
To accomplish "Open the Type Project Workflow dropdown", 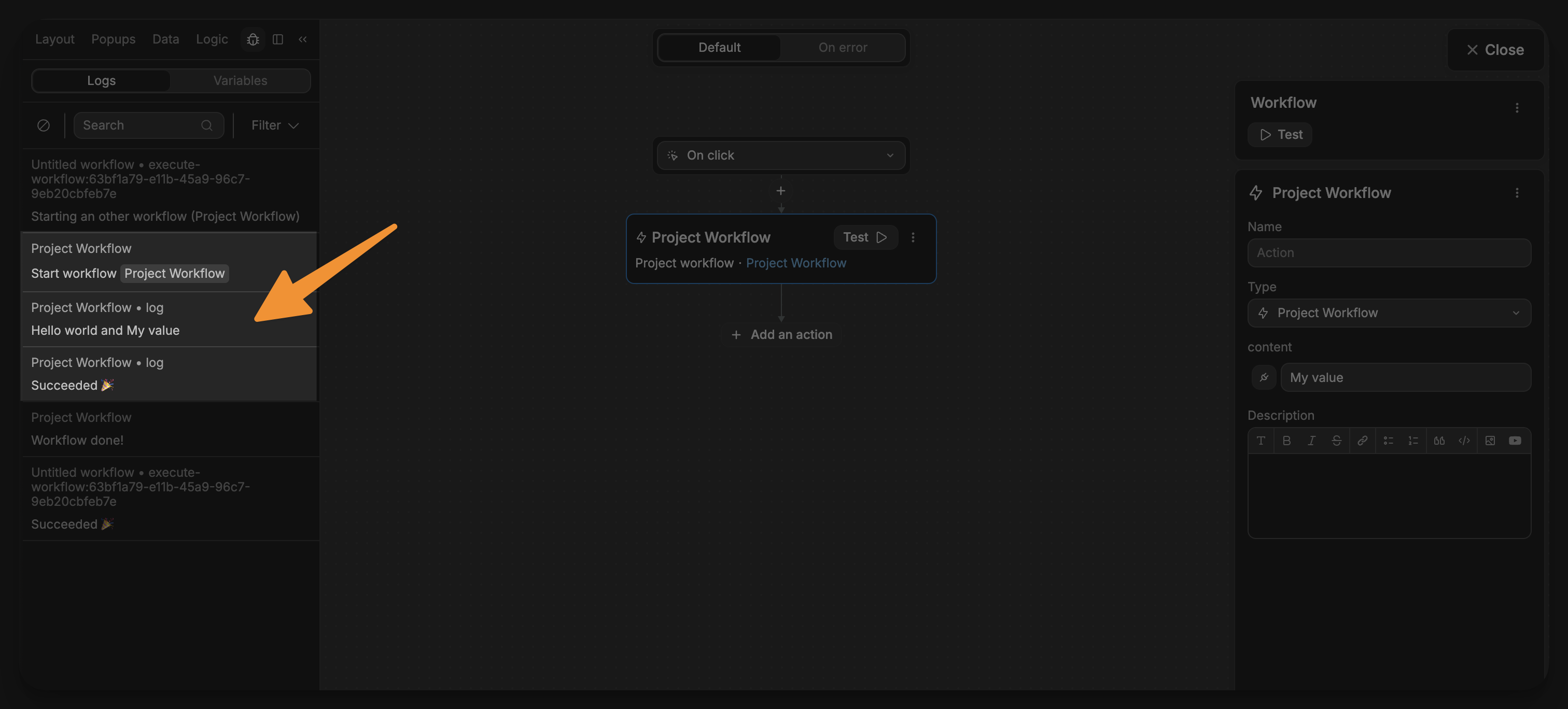I will click(x=1389, y=313).
